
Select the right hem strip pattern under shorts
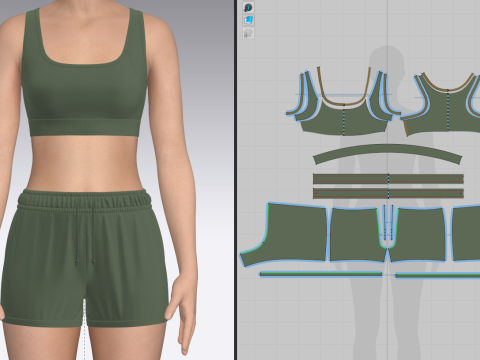click(438, 275)
